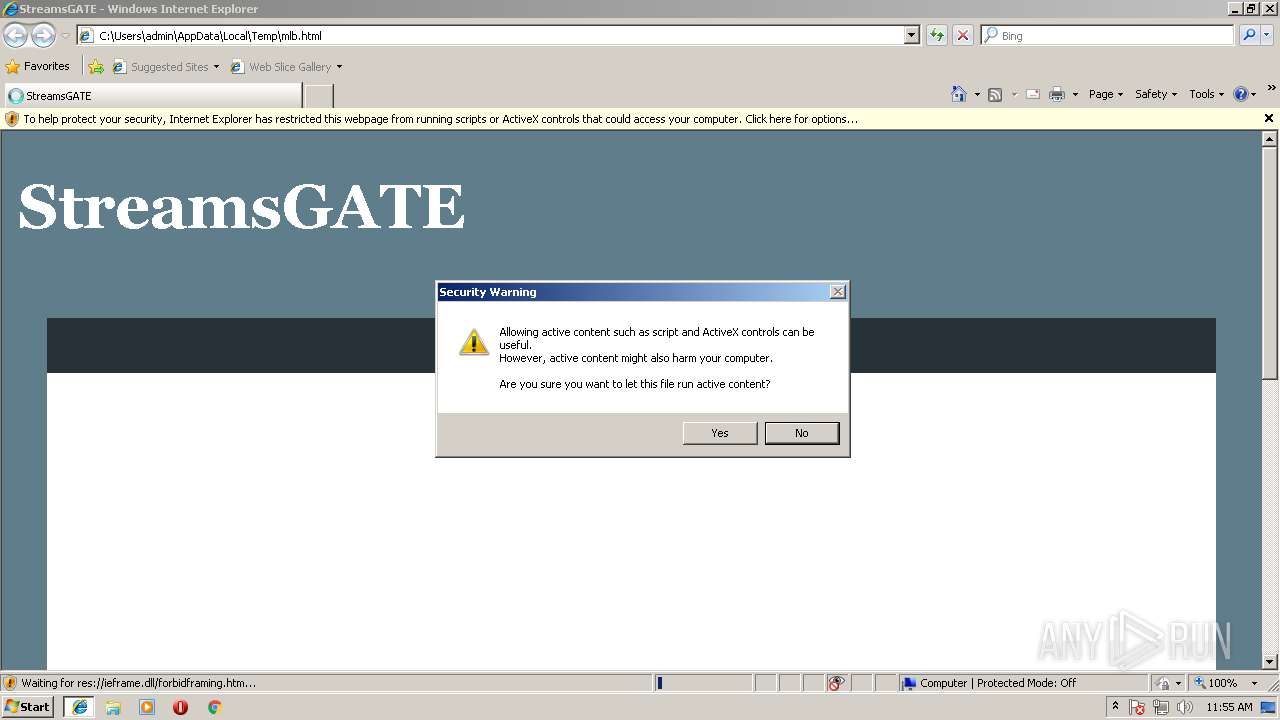The height and width of the screenshot is (720, 1280).
Task: Open the Page menu
Action: 1106,94
